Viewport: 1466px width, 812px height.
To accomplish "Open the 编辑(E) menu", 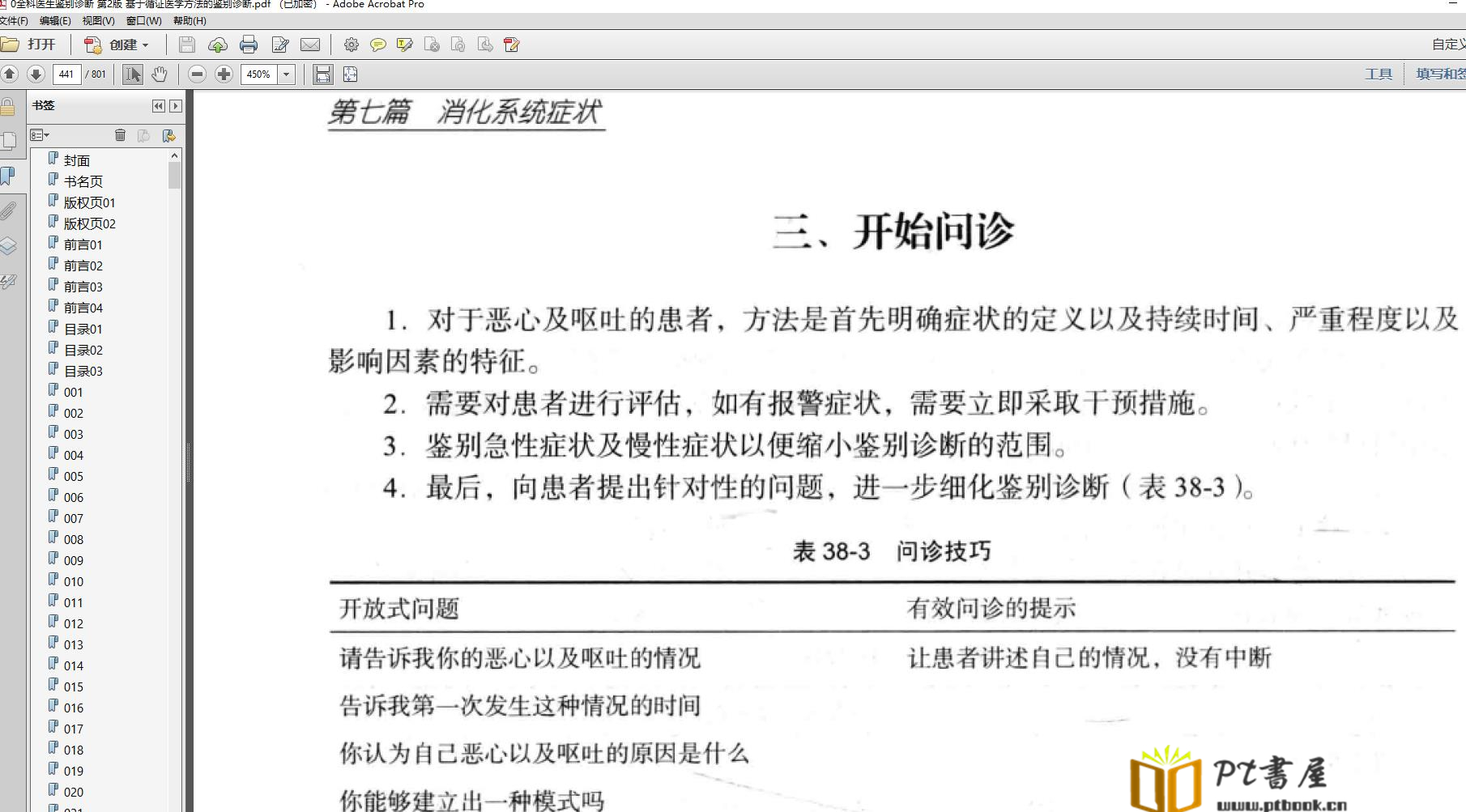I will (55, 21).
